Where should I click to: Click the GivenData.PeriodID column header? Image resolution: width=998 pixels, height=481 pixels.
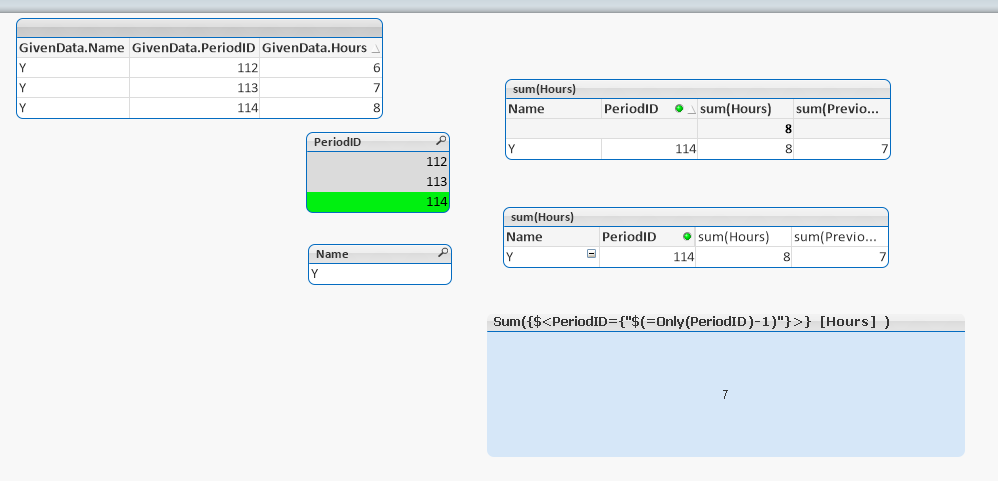pos(195,48)
